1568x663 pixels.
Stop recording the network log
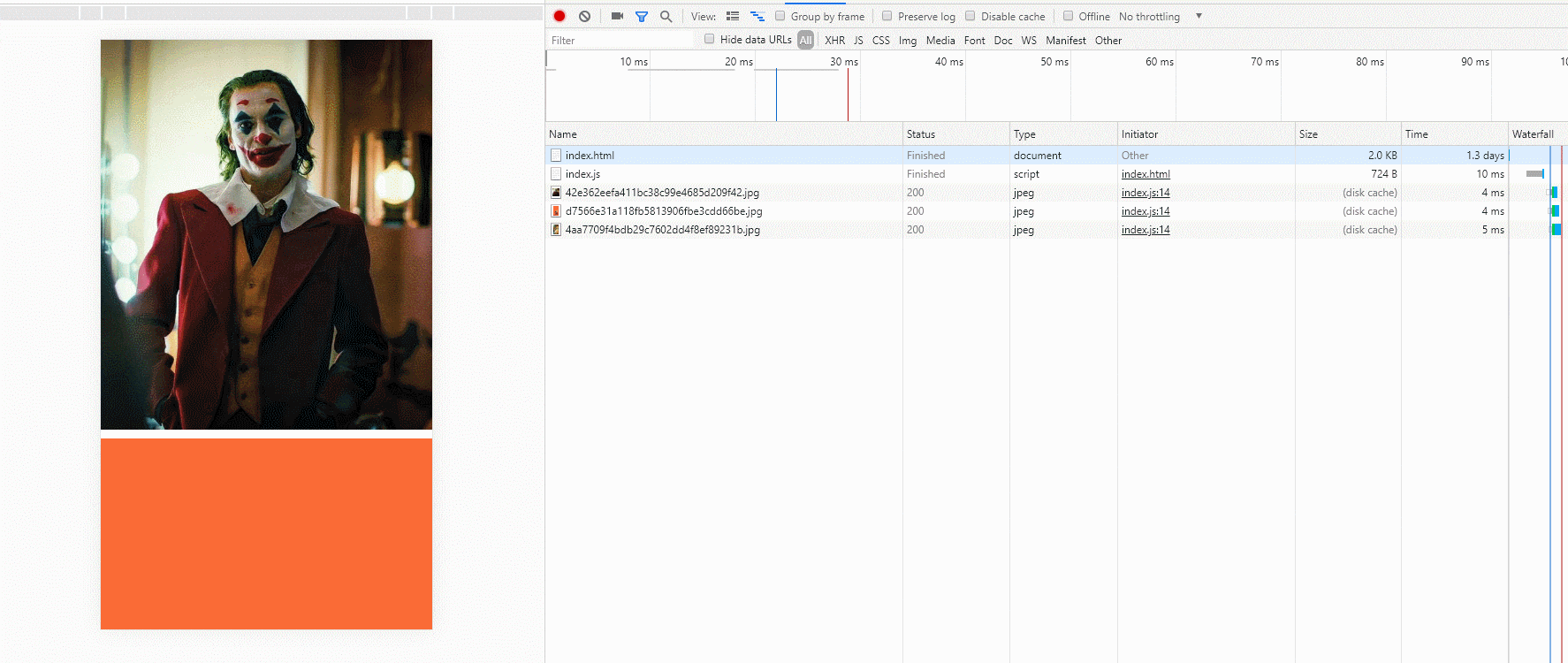[x=559, y=16]
